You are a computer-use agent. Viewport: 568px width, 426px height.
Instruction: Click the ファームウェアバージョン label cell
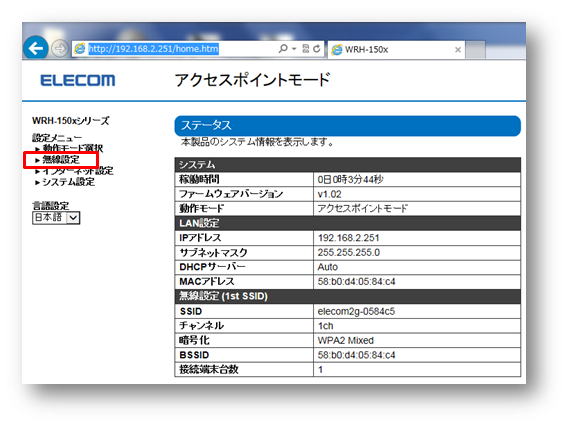[x=244, y=194]
